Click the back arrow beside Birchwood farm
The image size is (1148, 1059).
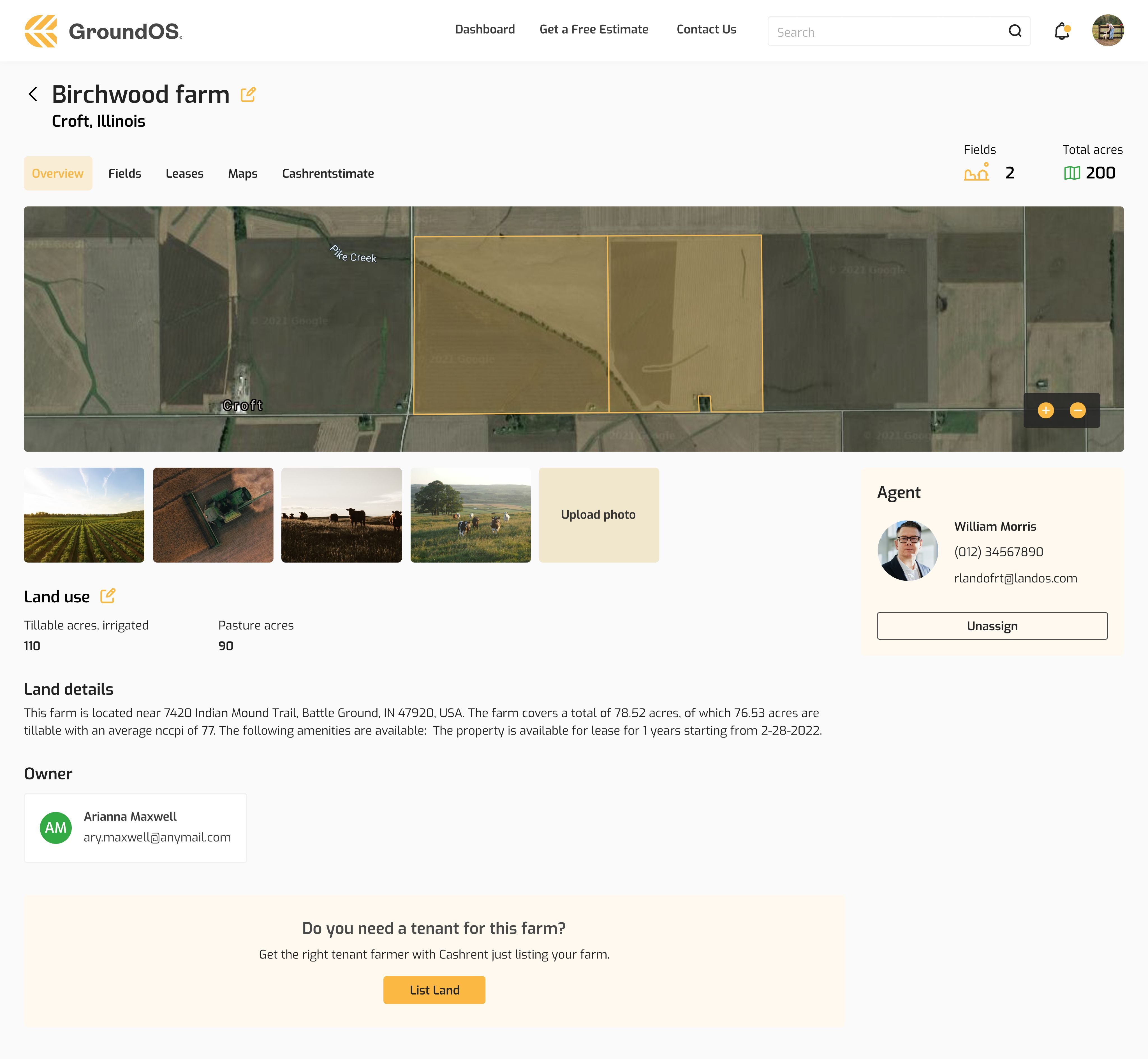coord(33,94)
